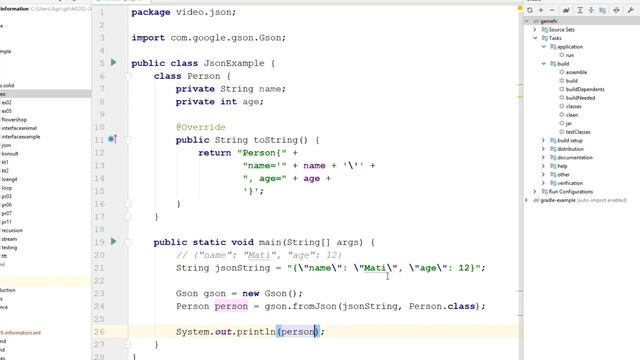
Task: Select the 'classes' Gradle task
Action: click(x=573, y=107)
